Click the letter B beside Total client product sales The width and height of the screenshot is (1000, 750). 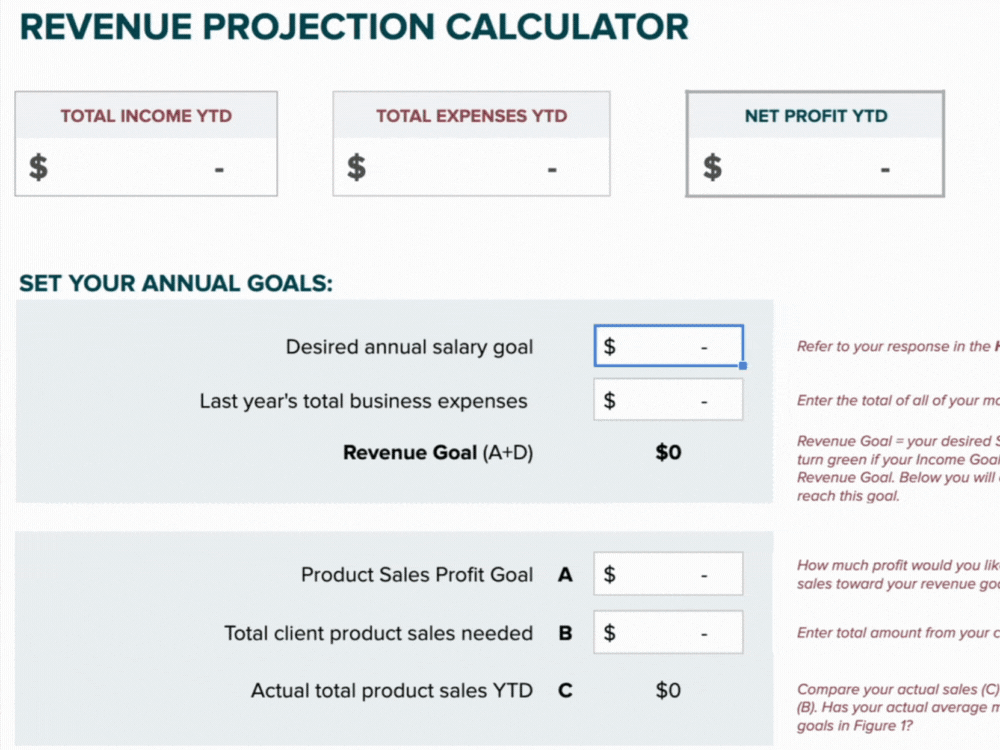point(565,633)
